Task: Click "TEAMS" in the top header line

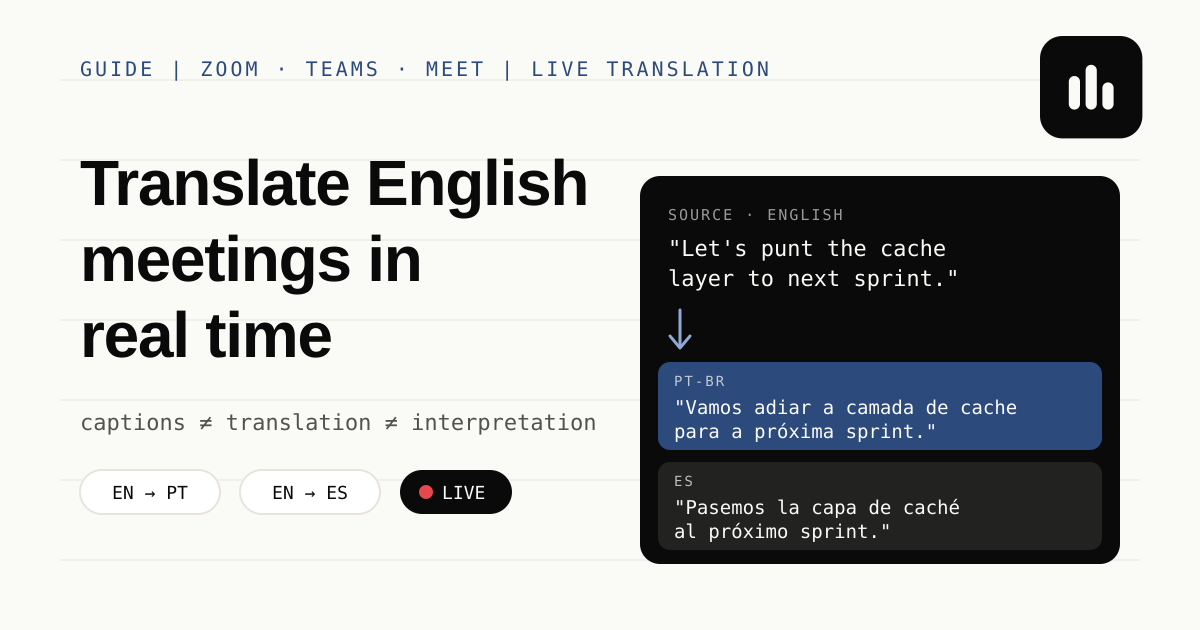Action: point(343,69)
